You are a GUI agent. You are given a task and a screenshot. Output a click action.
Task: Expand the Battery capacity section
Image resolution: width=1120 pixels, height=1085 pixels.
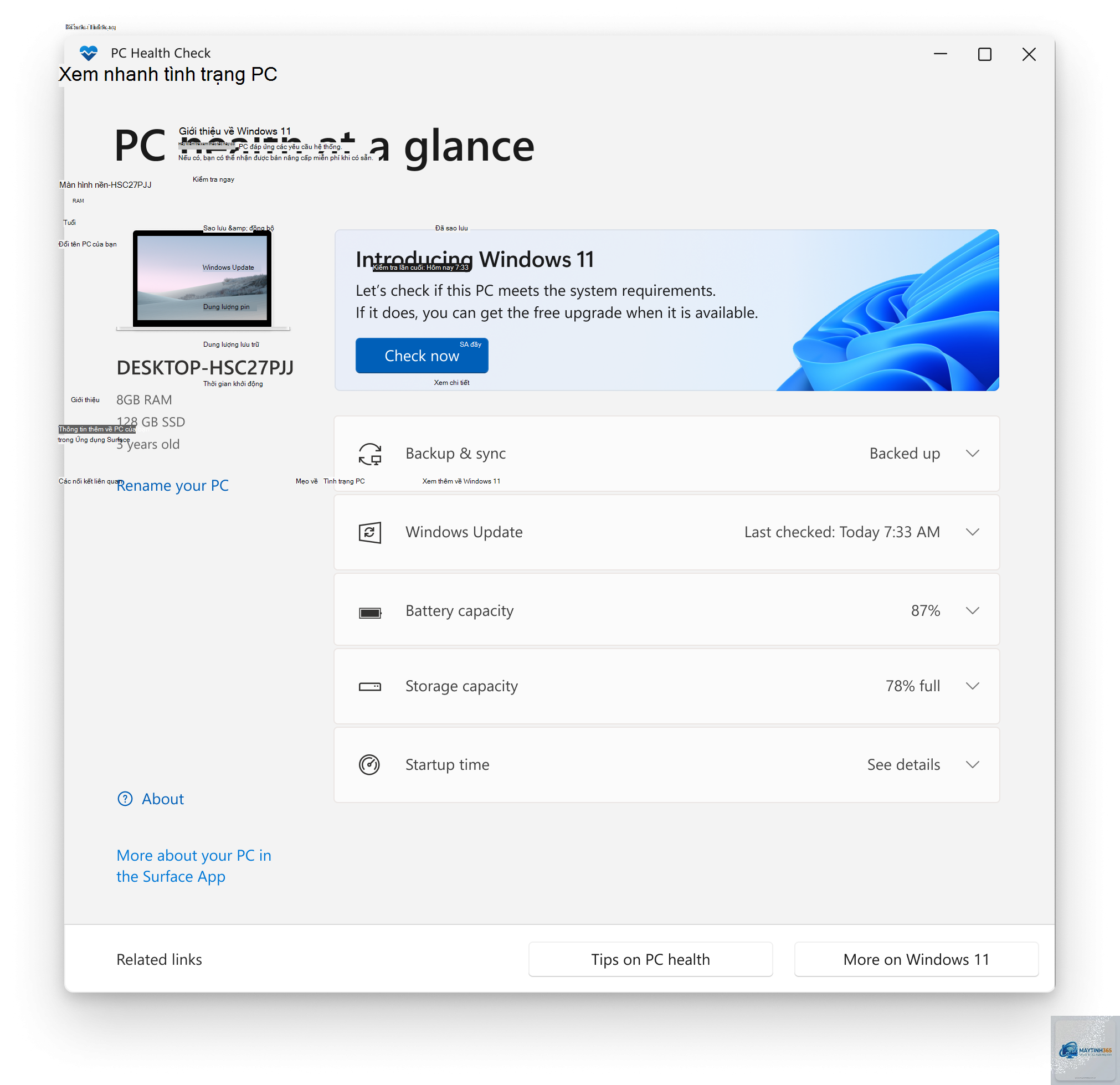[x=973, y=611]
